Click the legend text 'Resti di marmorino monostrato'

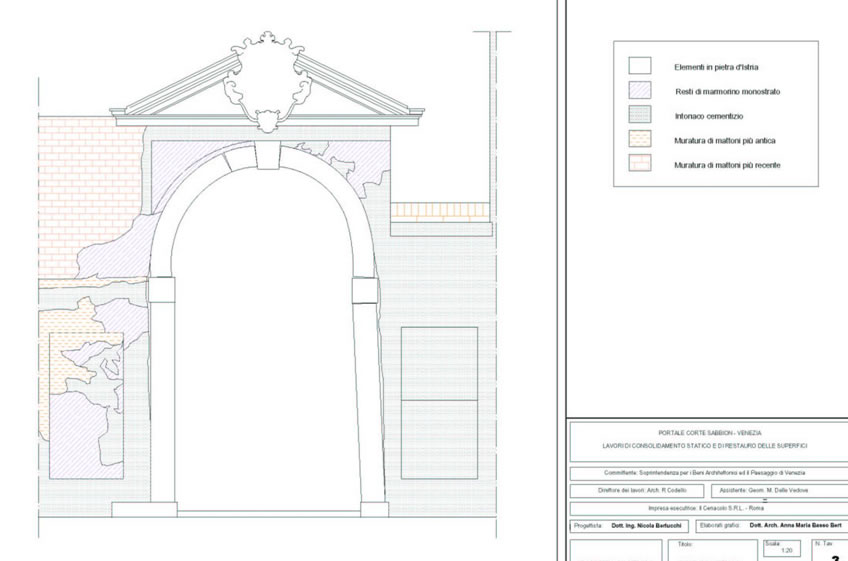[727, 92]
